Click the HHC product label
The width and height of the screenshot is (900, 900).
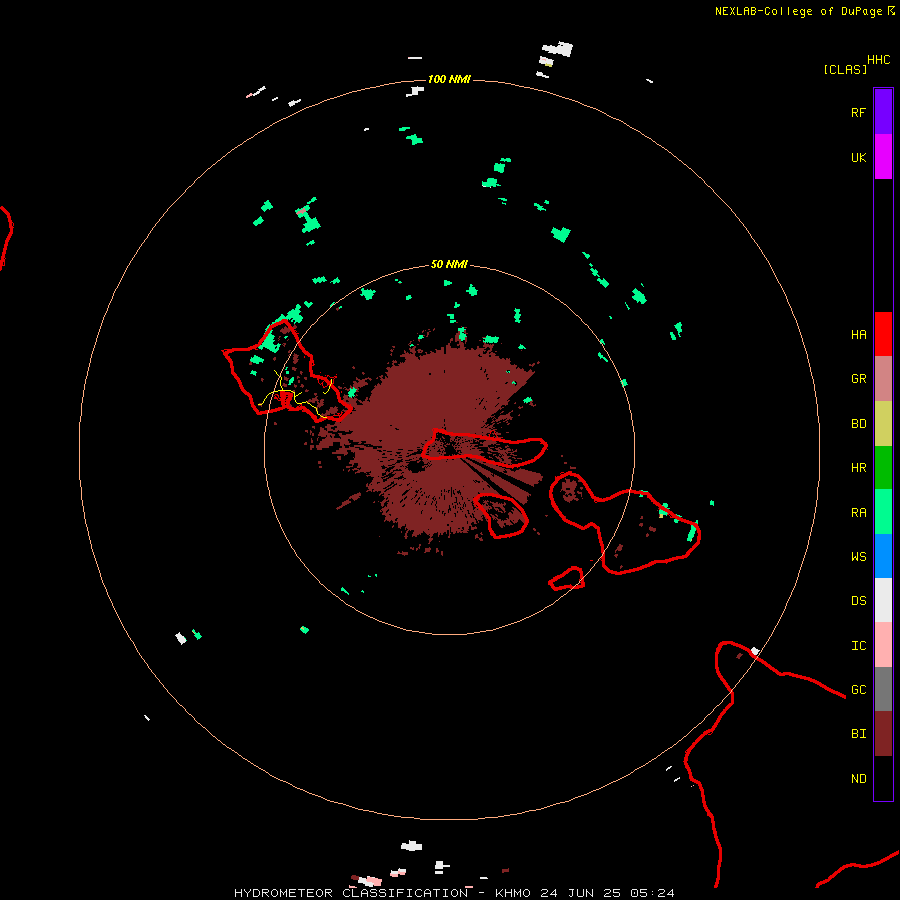[x=878, y=60]
